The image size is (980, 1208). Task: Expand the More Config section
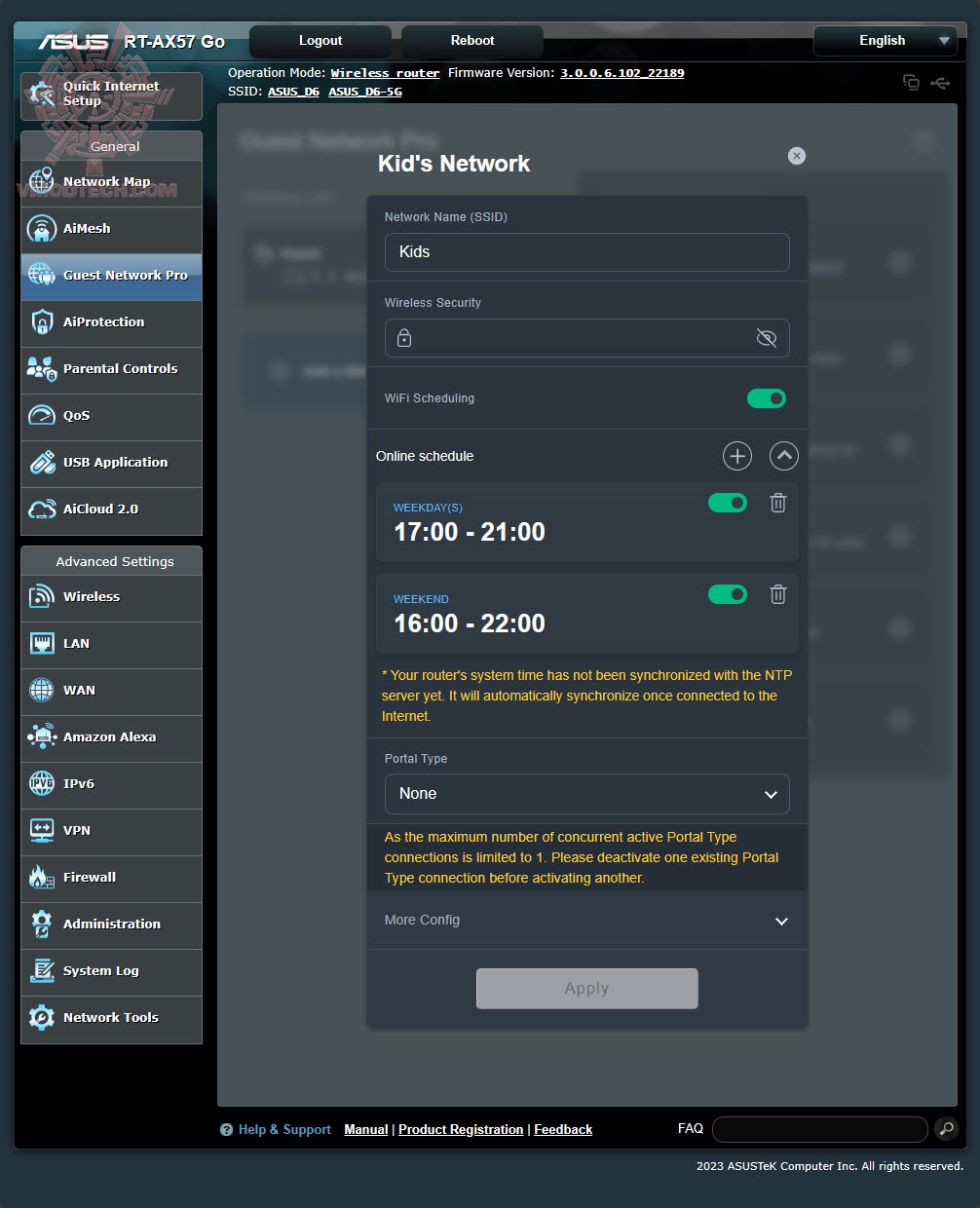[x=586, y=921]
